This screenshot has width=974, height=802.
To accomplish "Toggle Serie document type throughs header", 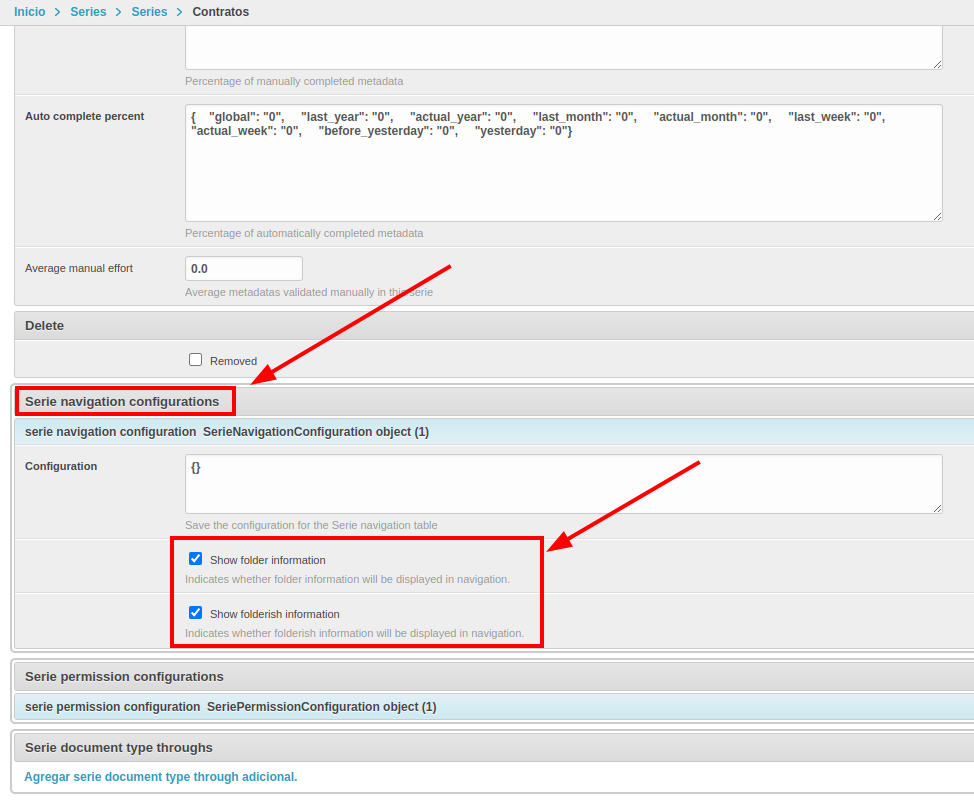I will (118, 748).
